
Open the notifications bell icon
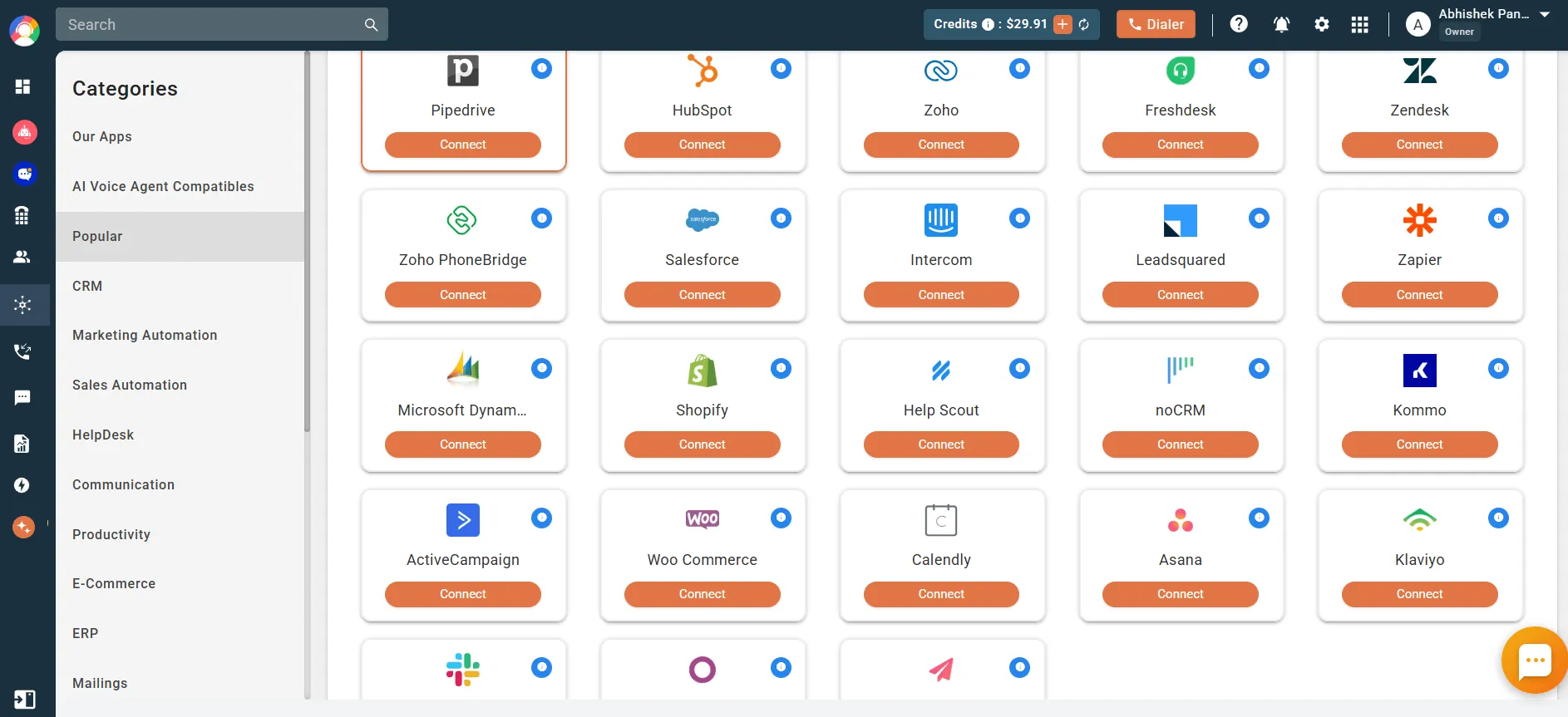point(1281,25)
